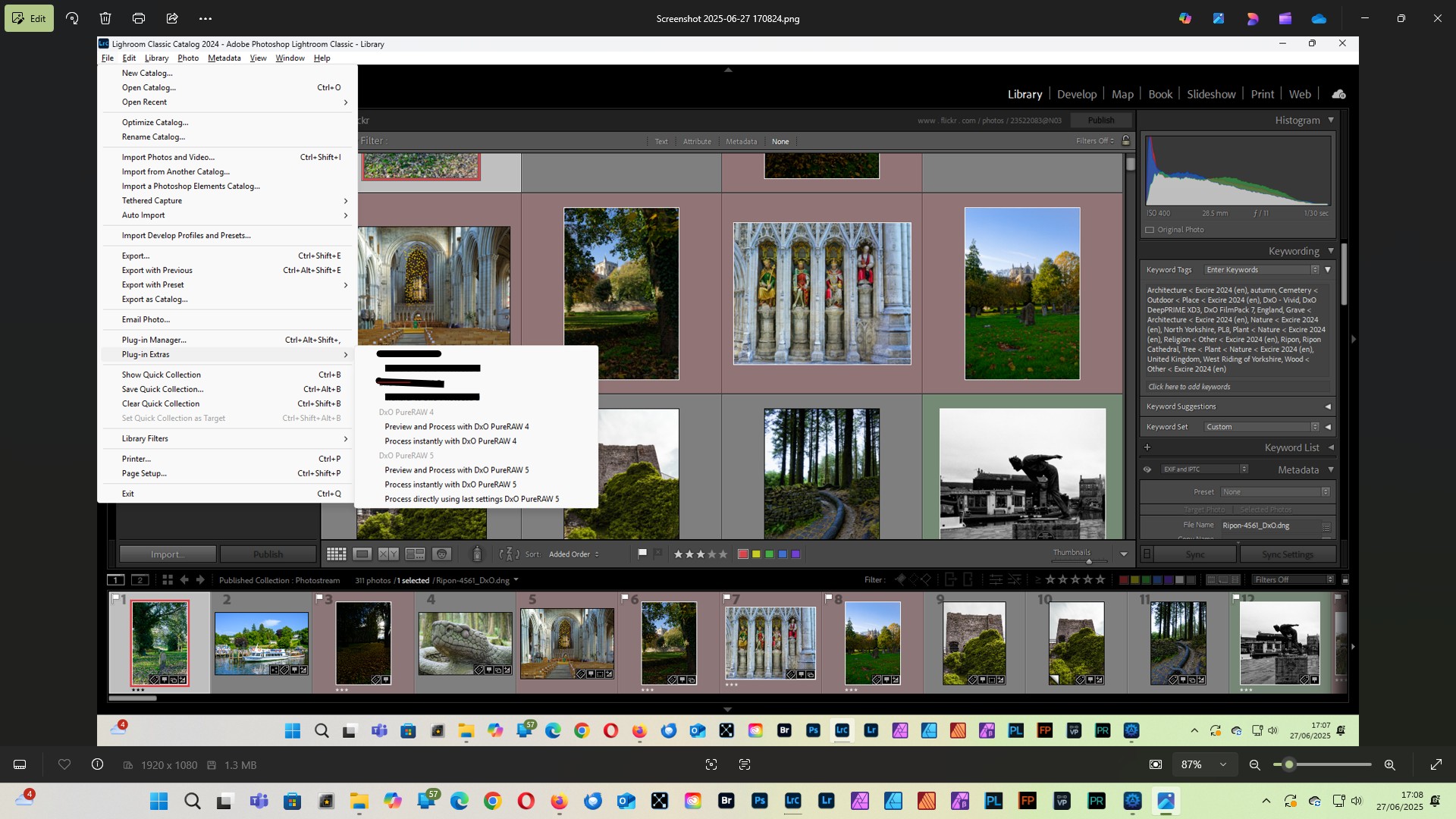Set the rejected flag in Lightroom toolbar
This screenshot has height=819, width=1456.
(x=657, y=554)
